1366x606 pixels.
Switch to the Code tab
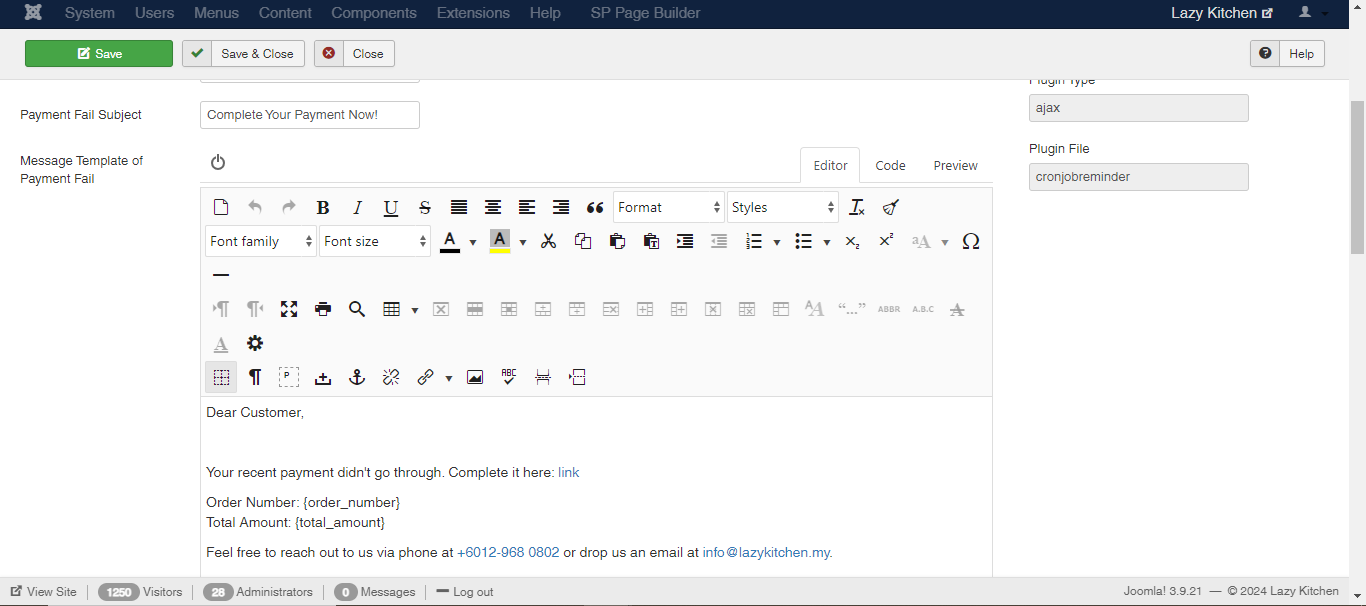coord(890,166)
